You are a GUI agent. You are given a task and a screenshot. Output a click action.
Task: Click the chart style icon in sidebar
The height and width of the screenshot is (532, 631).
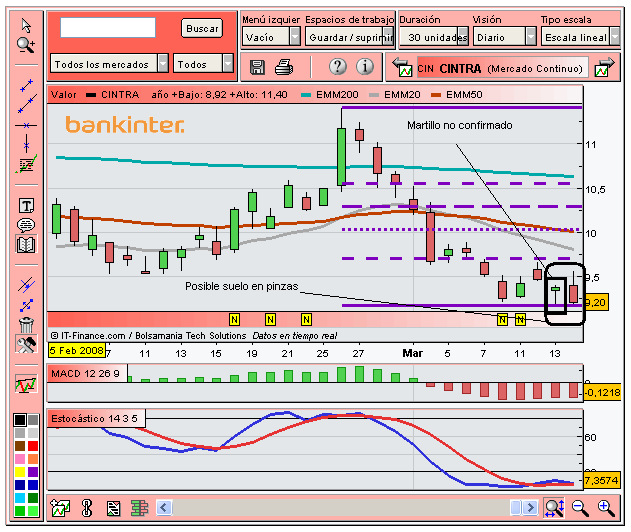[26, 384]
